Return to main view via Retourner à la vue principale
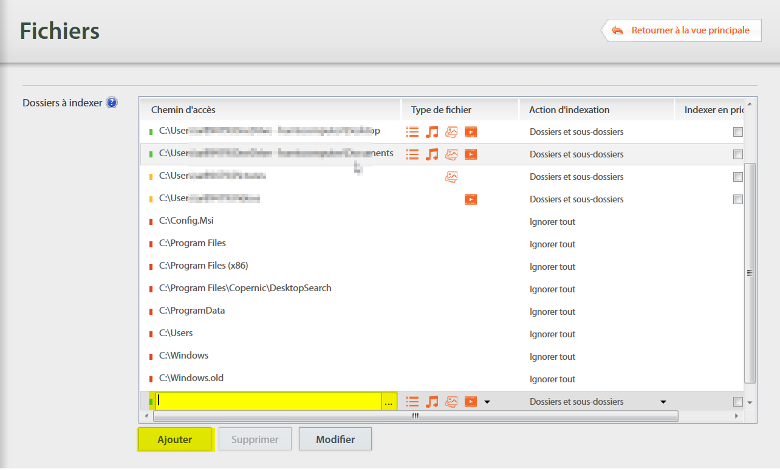 coord(680,30)
